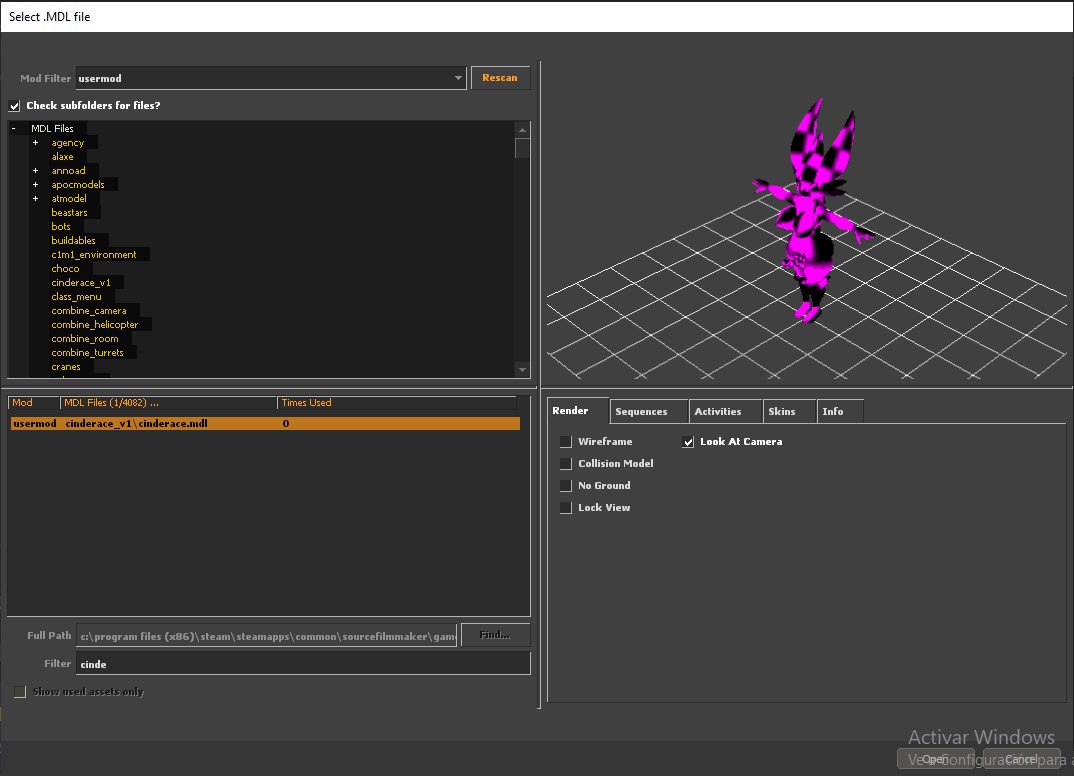Click the Filter field containing cinde
Screen dimensions: 1074x776
coord(303,664)
